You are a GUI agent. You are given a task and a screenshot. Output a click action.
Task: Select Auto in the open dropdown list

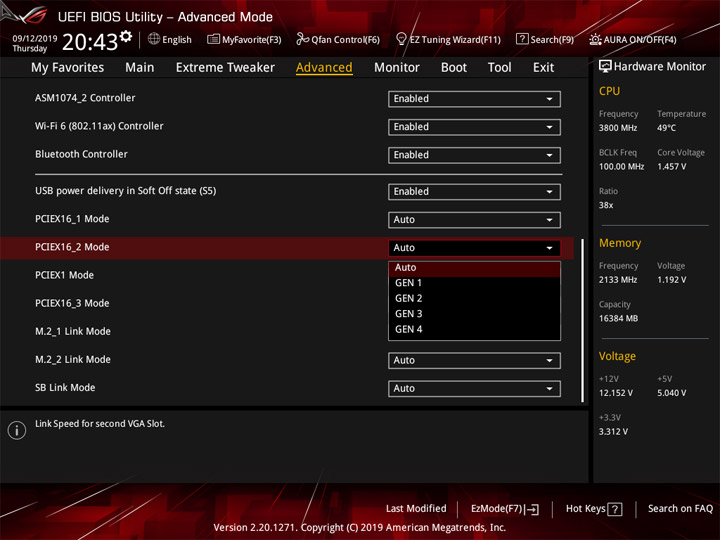[474, 268]
